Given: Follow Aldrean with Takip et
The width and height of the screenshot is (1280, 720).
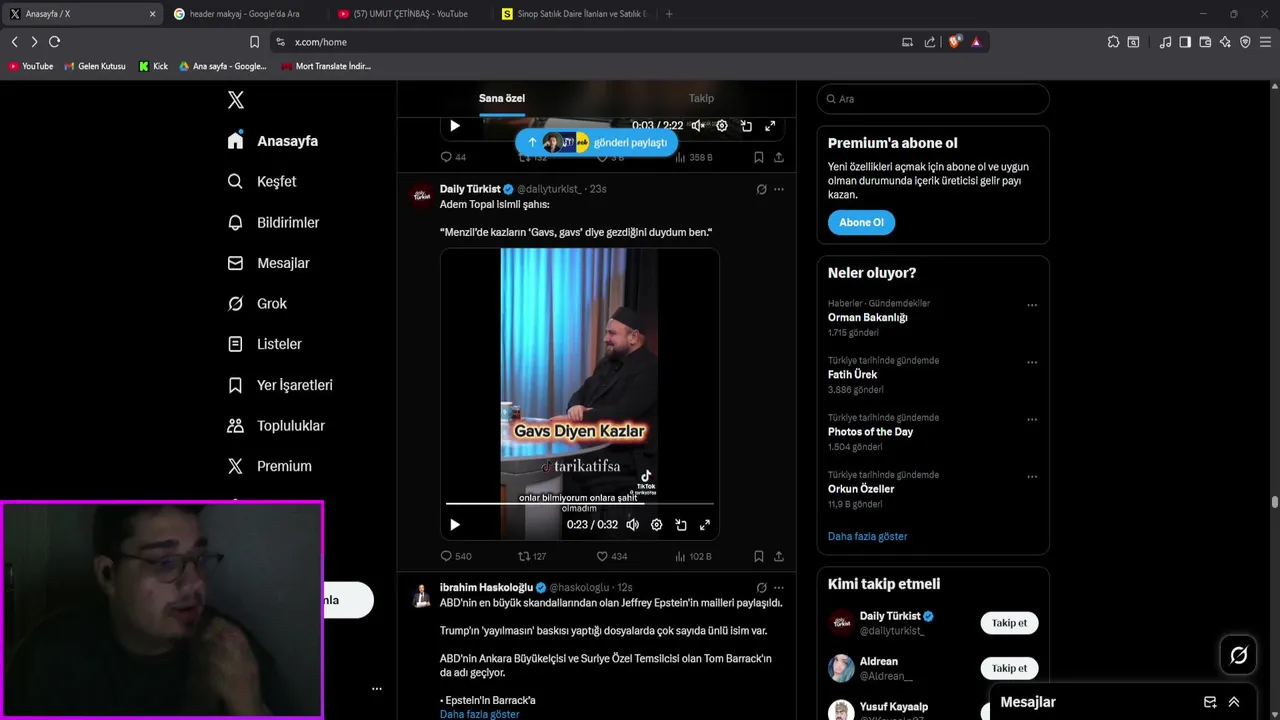Looking at the screenshot, I should [1009, 668].
